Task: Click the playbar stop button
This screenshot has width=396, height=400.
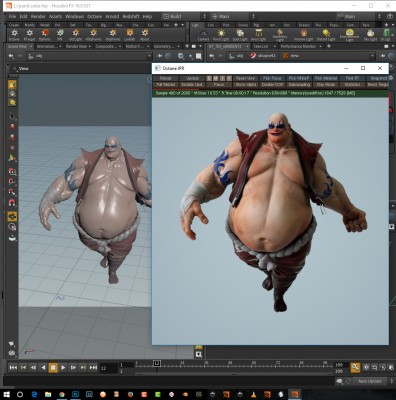Action: coord(53,368)
